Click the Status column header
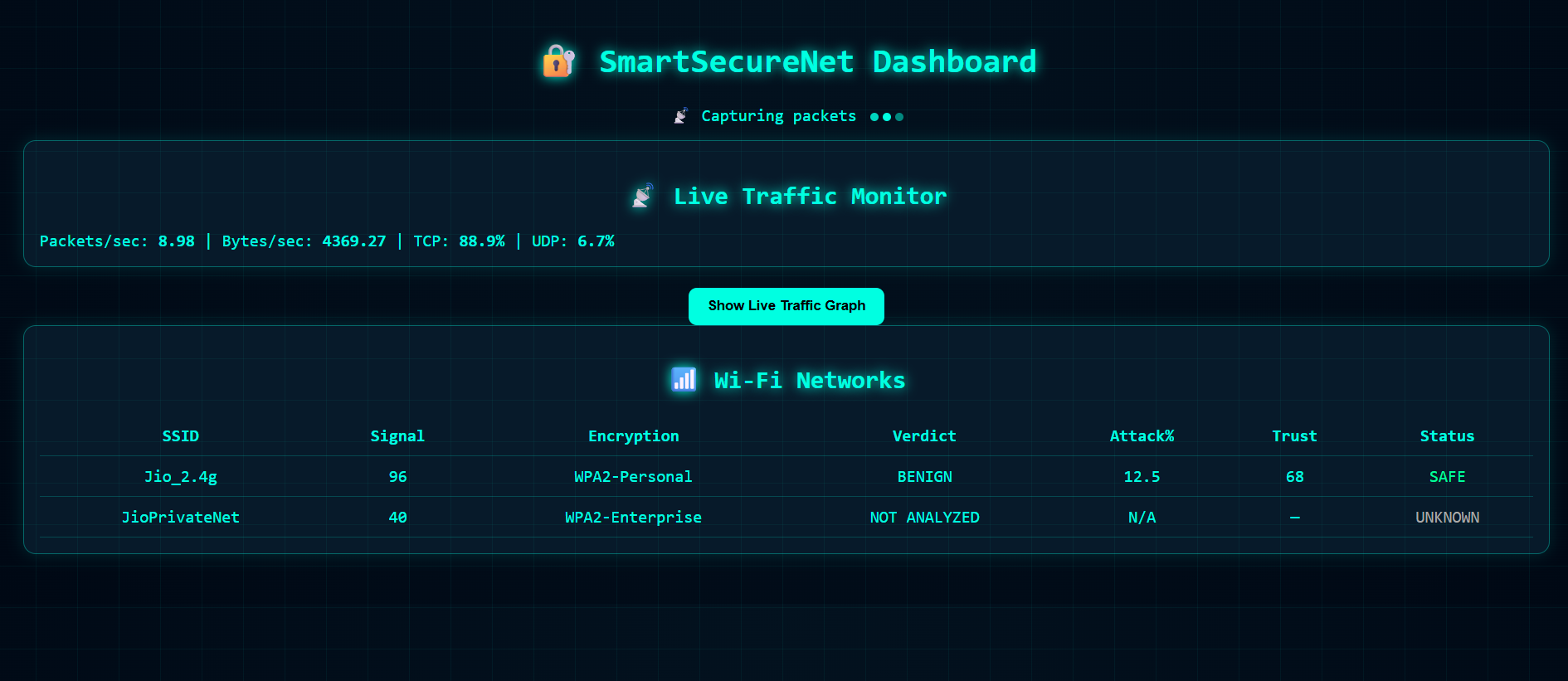This screenshot has height=681, width=1568. pyautogui.click(x=1448, y=436)
